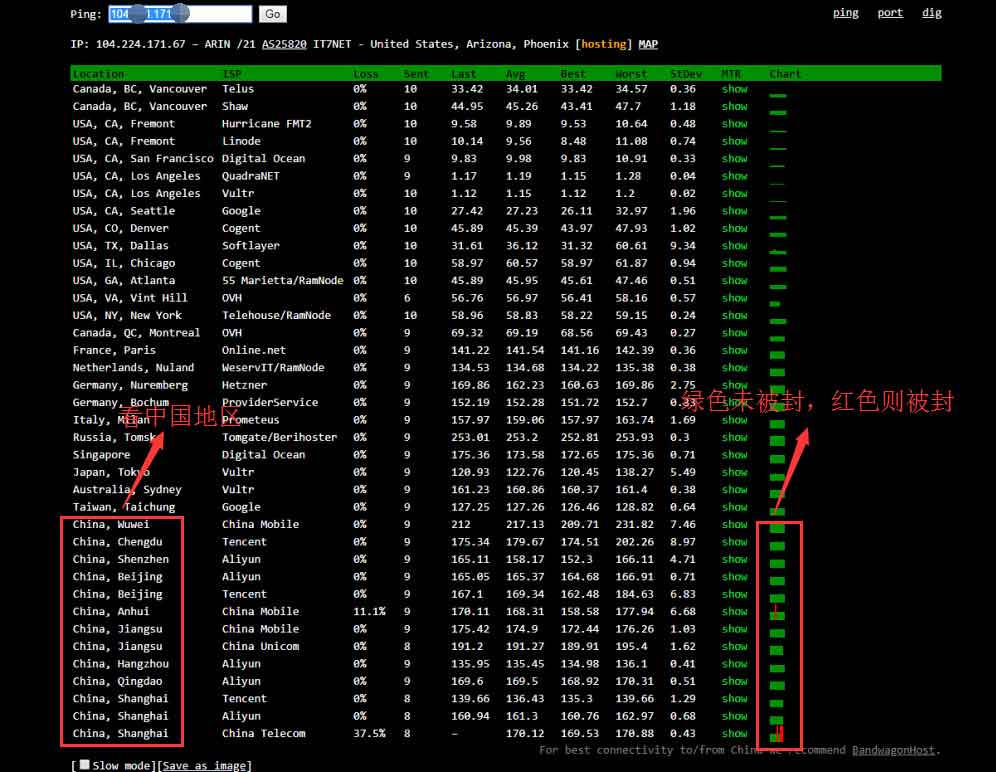996x772 pixels.
Task: Show MTR for Japan Tokyo Vultr row
Action: pyautogui.click(x=734, y=472)
